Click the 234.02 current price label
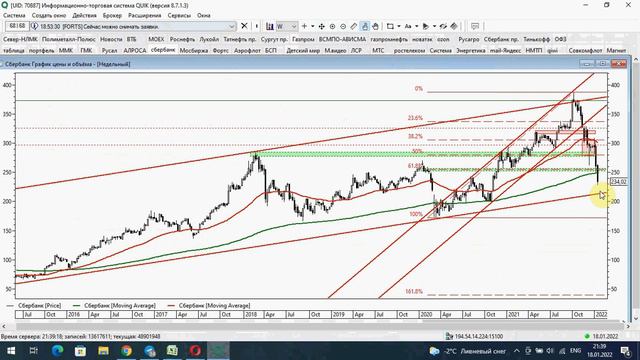Image resolution: width=640 pixels, height=360 pixels. (x=618, y=182)
